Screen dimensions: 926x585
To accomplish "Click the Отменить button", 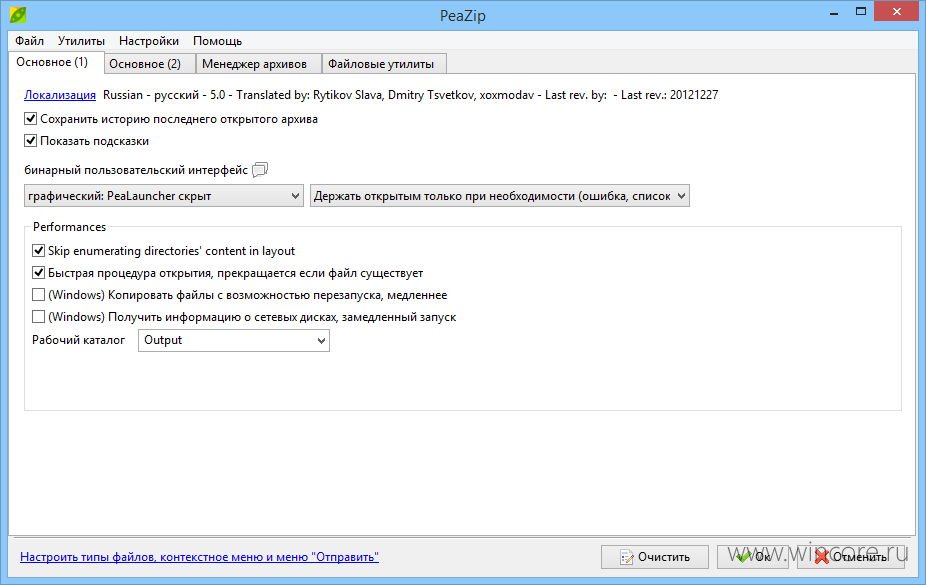I will point(851,557).
